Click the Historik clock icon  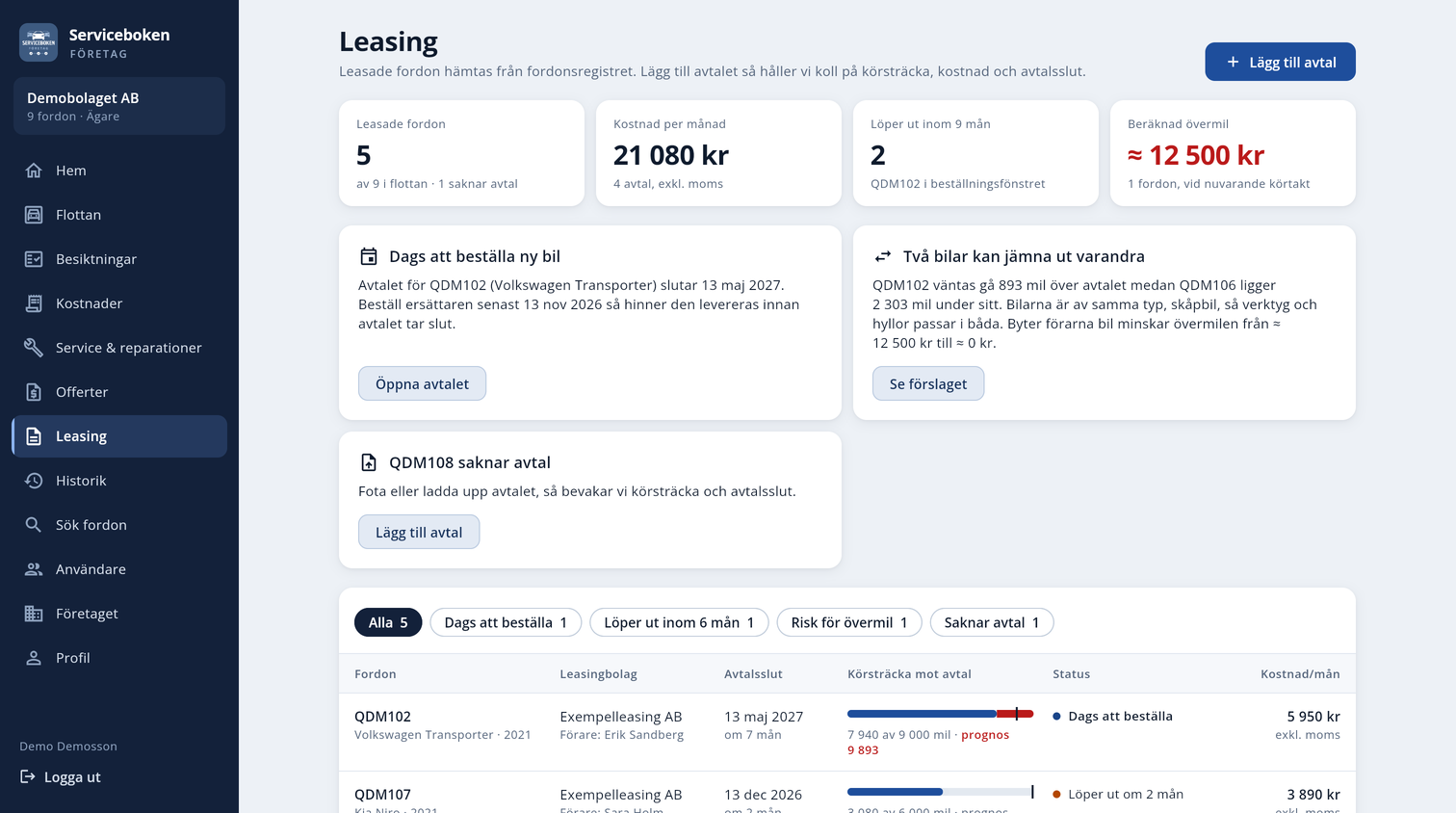click(x=34, y=481)
